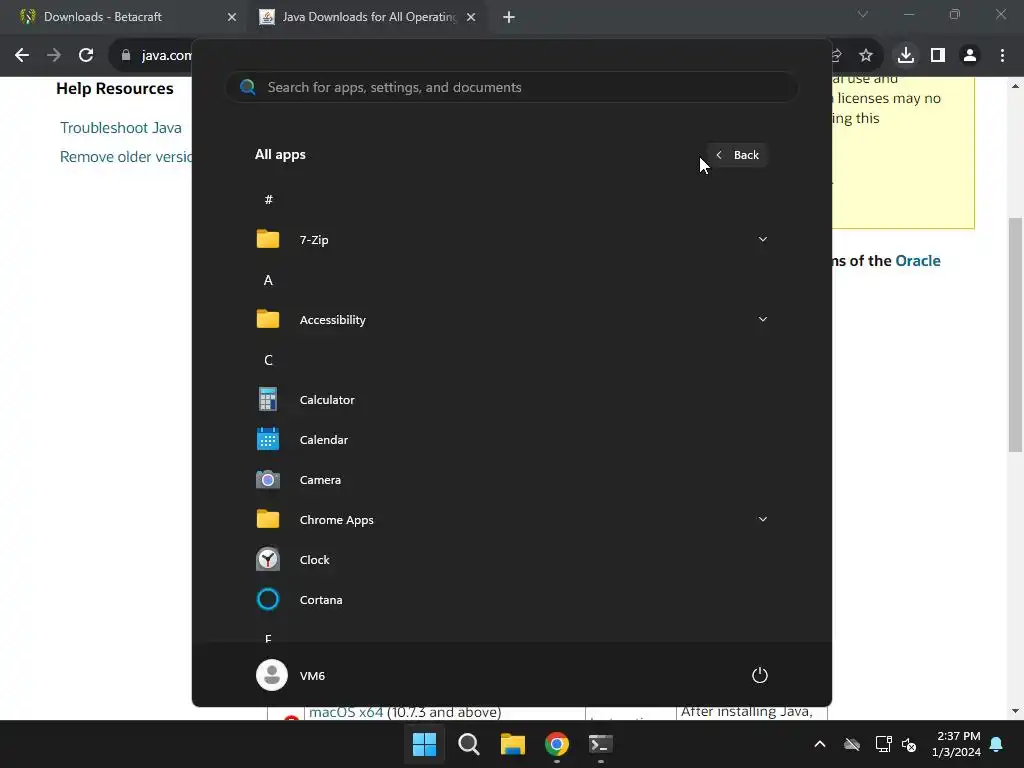Open a new Chrome tab
Screen dimensions: 1024x768
coord(509,17)
